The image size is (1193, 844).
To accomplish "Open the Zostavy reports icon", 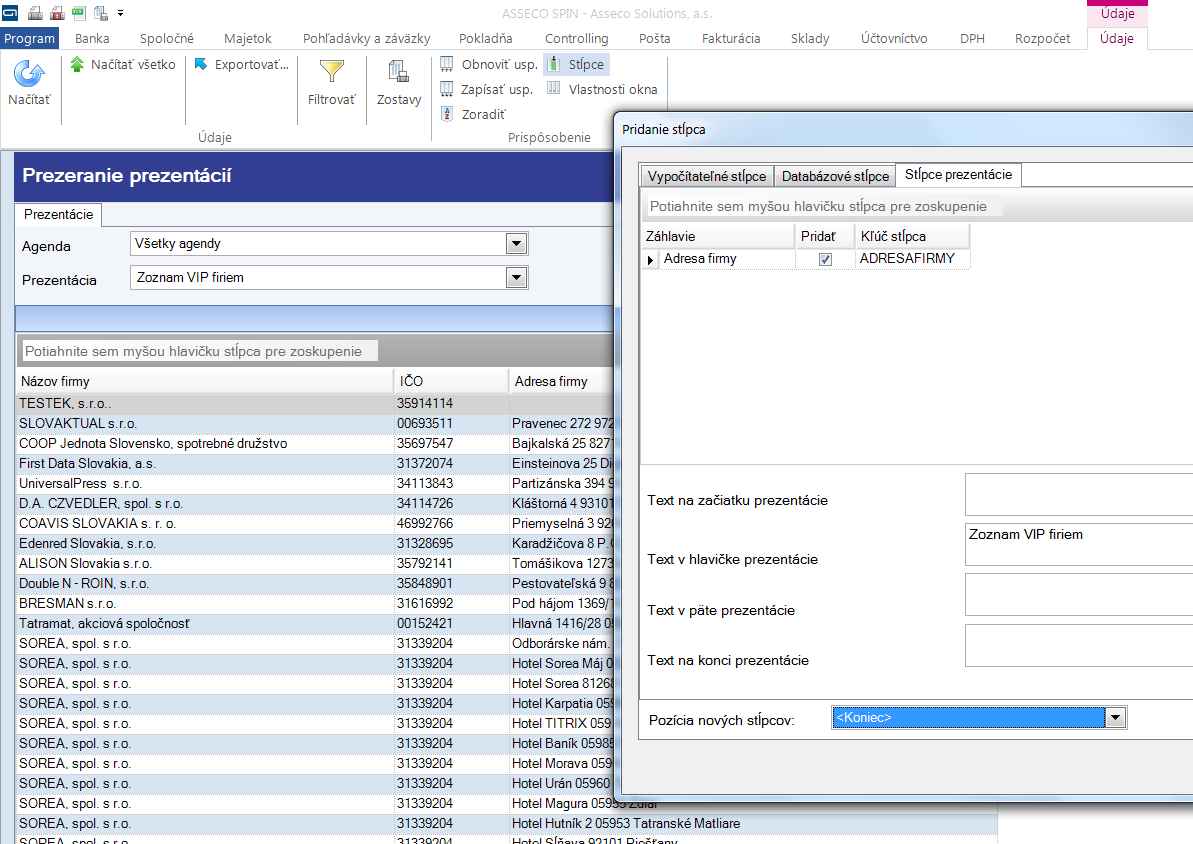I will [399, 72].
